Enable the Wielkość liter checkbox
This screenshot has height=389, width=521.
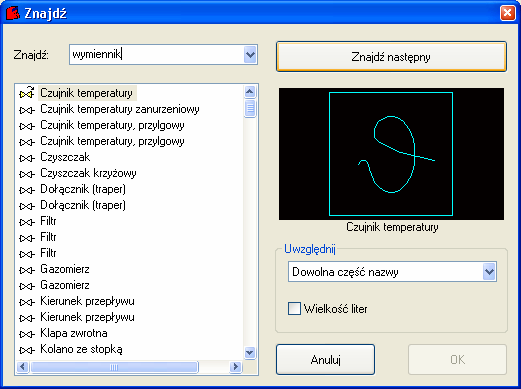[x=294, y=309]
